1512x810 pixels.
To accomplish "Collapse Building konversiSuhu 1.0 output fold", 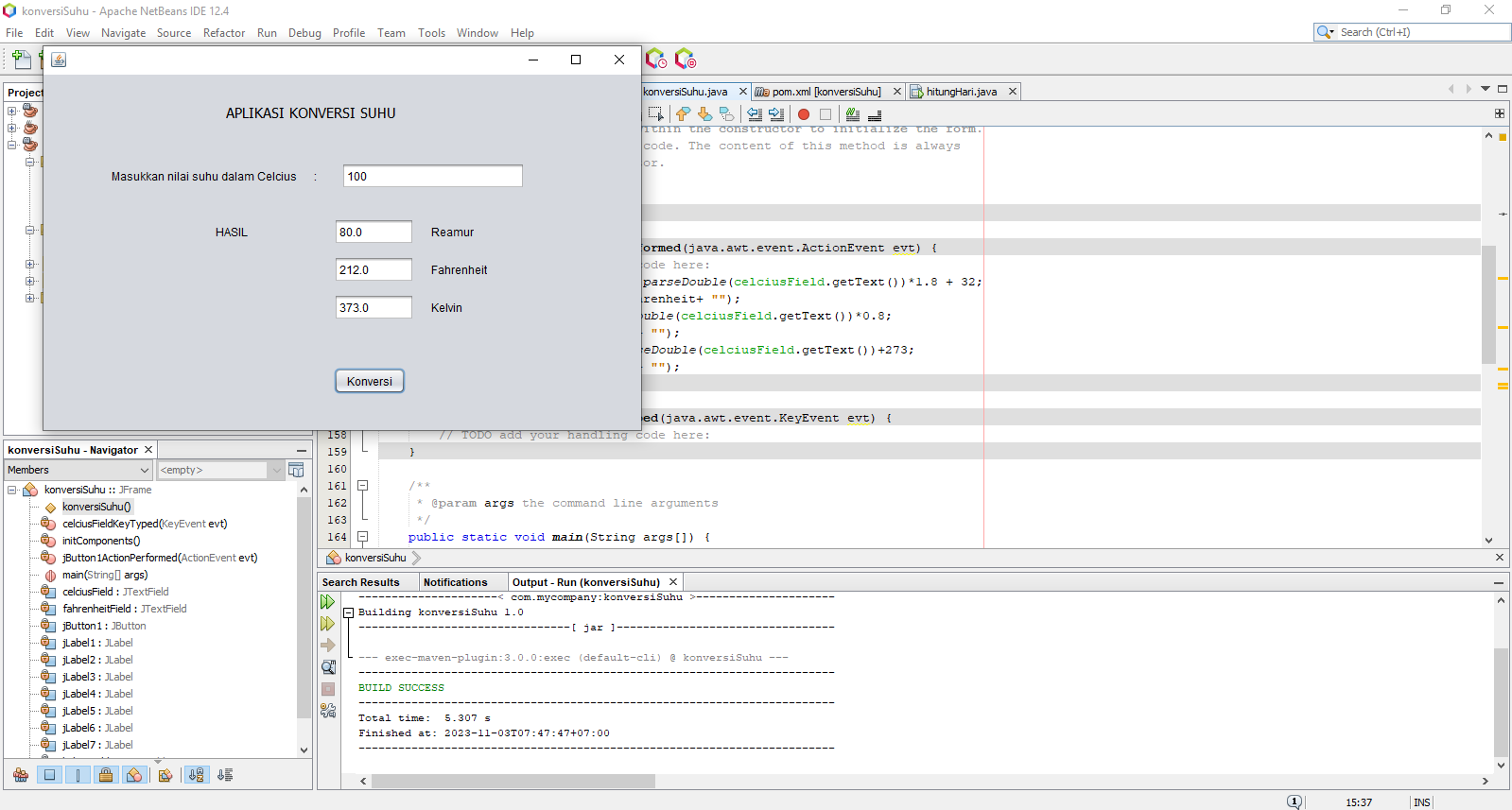I will [348, 612].
